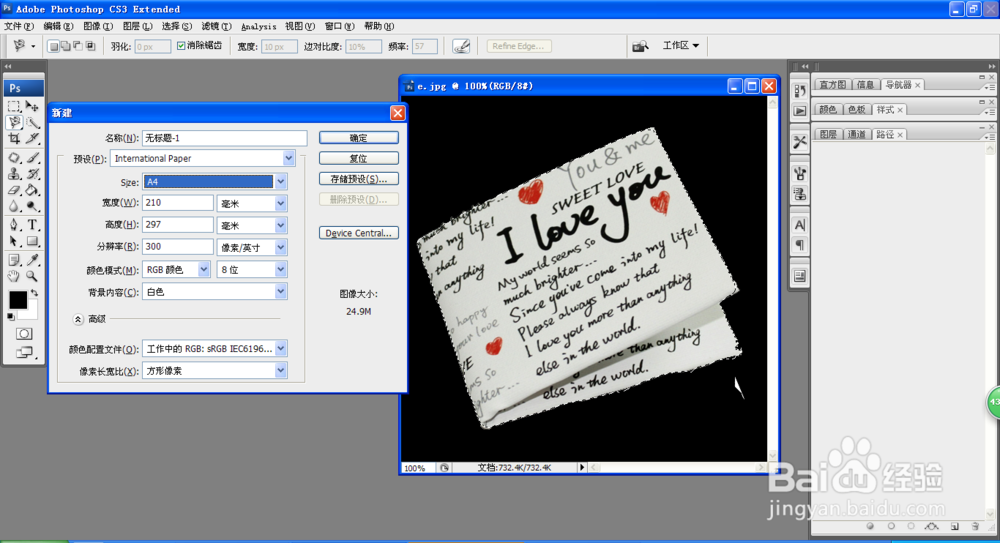
Task: Select the Type tool
Action: [32, 225]
